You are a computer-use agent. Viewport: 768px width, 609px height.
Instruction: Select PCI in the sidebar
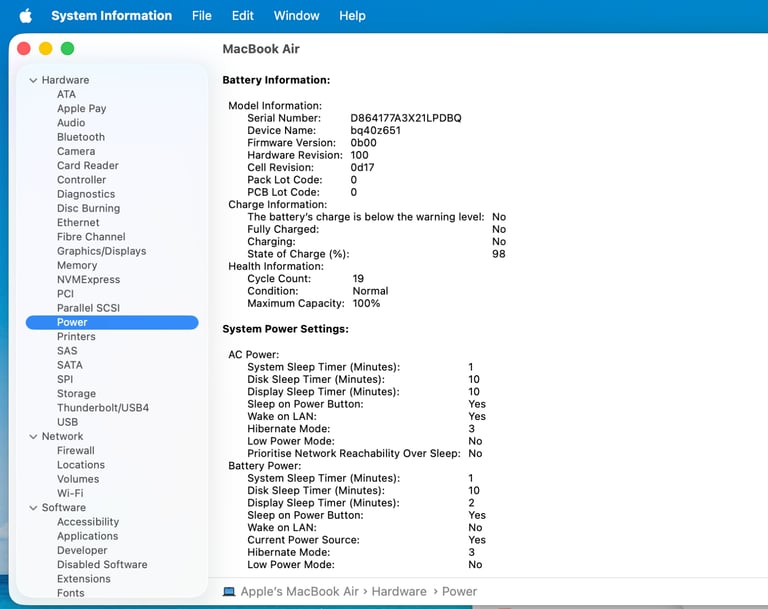tap(65, 294)
